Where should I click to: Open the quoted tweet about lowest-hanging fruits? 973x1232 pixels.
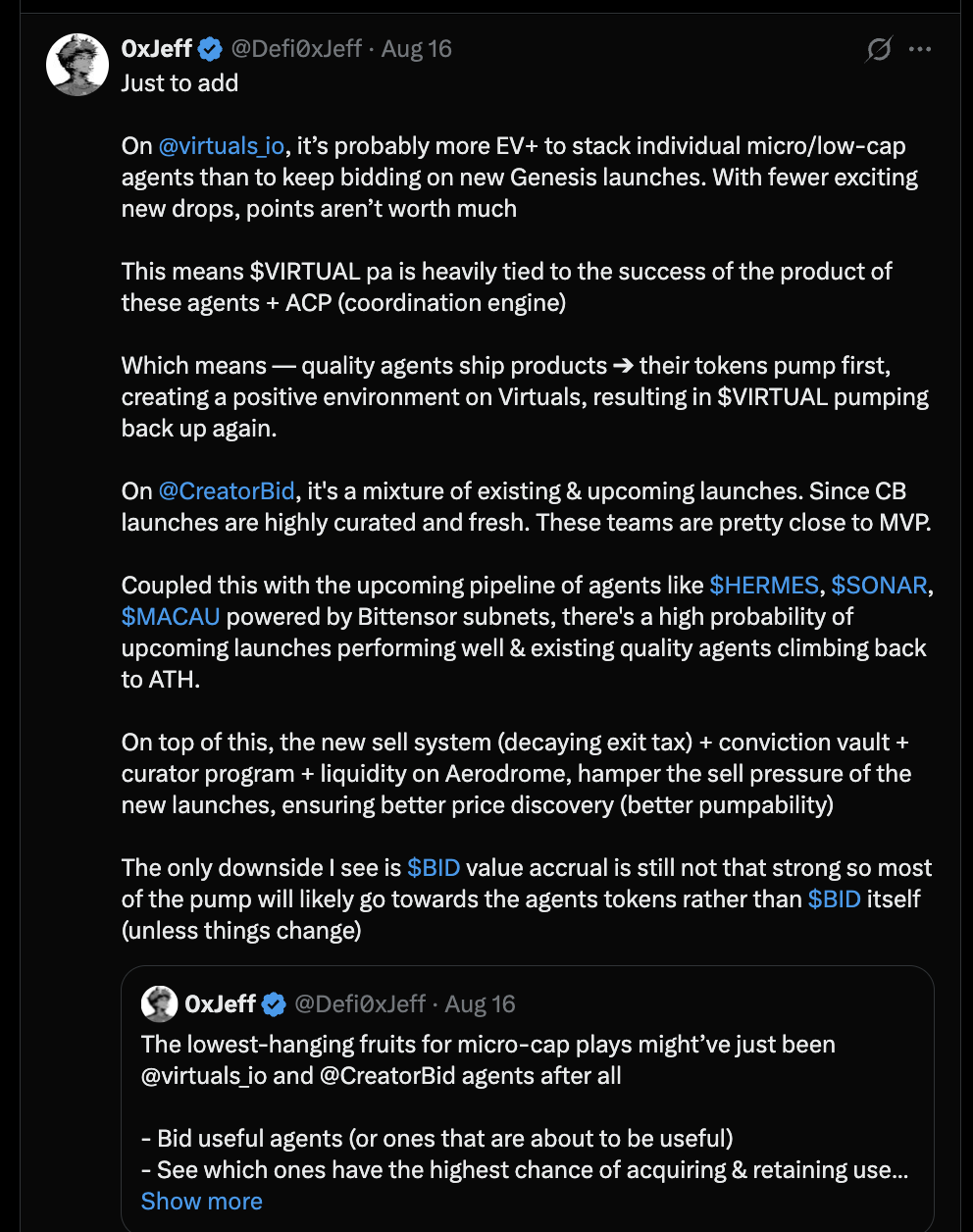pyautogui.click(x=528, y=1099)
